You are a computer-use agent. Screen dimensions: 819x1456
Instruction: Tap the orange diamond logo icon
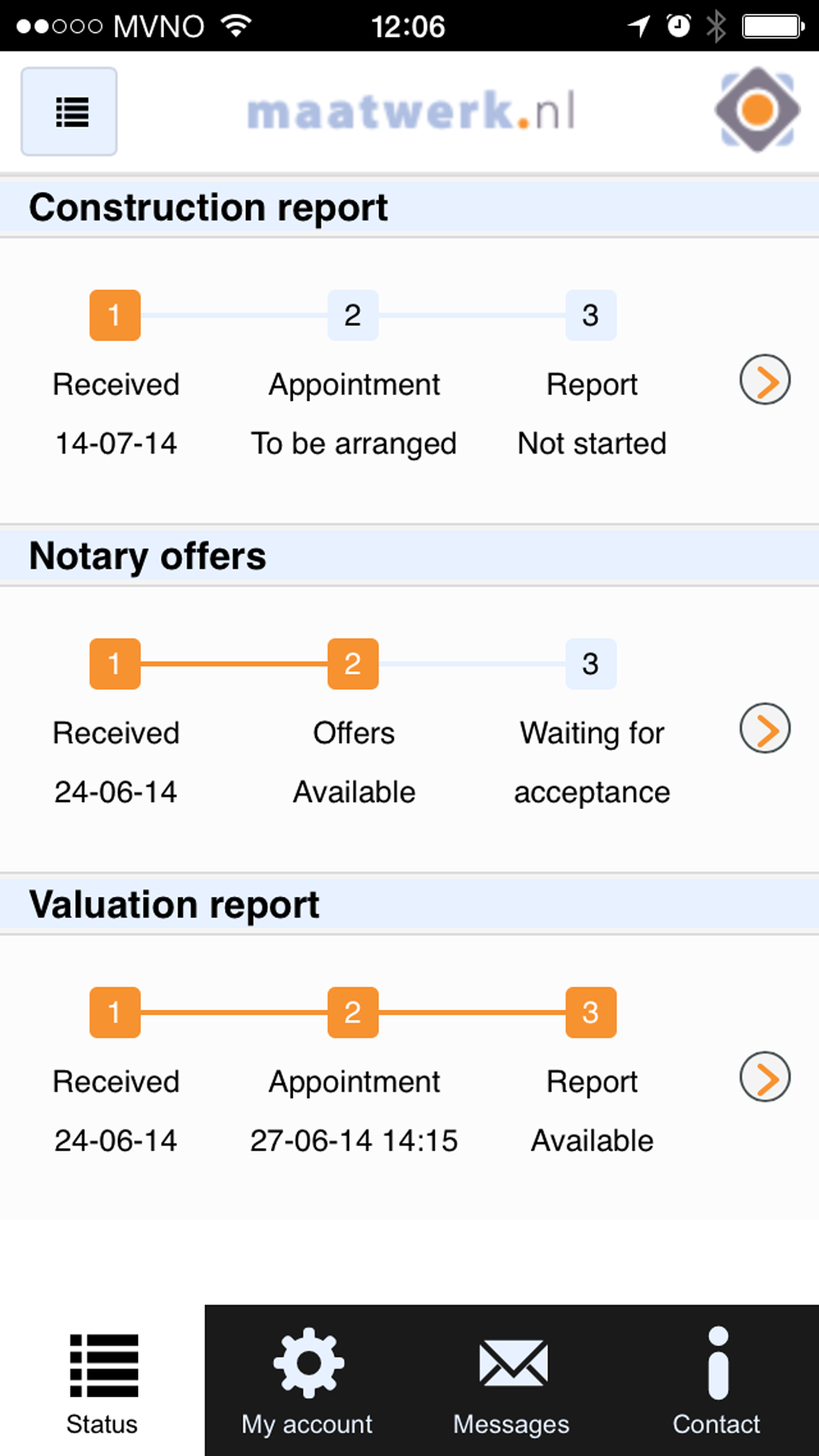[x=758, y=109]
